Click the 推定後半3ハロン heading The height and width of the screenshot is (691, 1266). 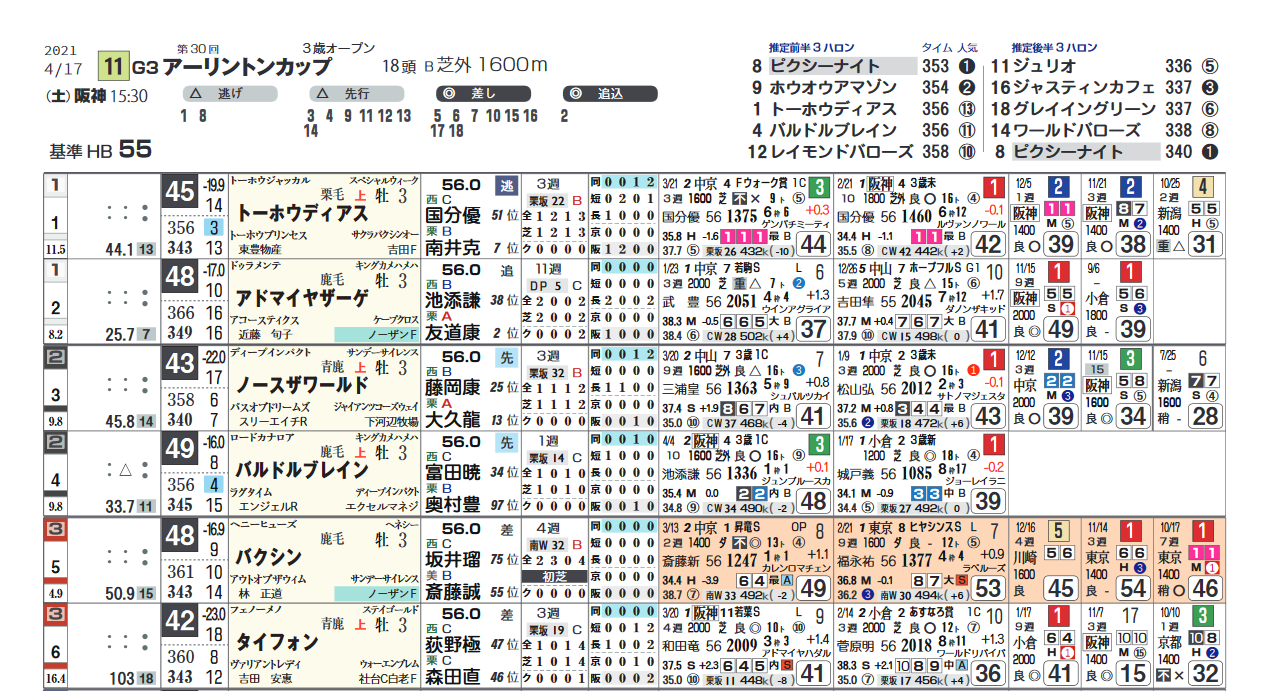pos(1054,47)
